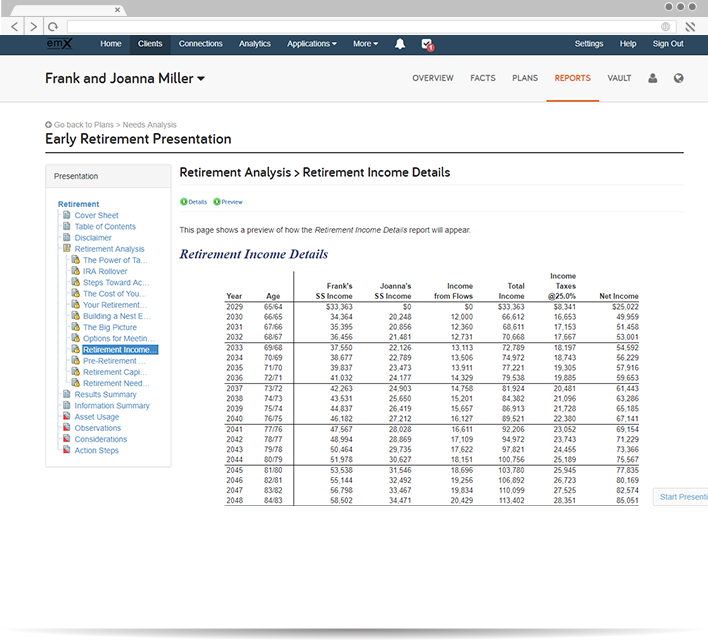Image resolution: width=708 pixels, height=640 pixels.
Task: Click the globe icon next to Vault
Action: pyautogui.click(x=678, y=78)
